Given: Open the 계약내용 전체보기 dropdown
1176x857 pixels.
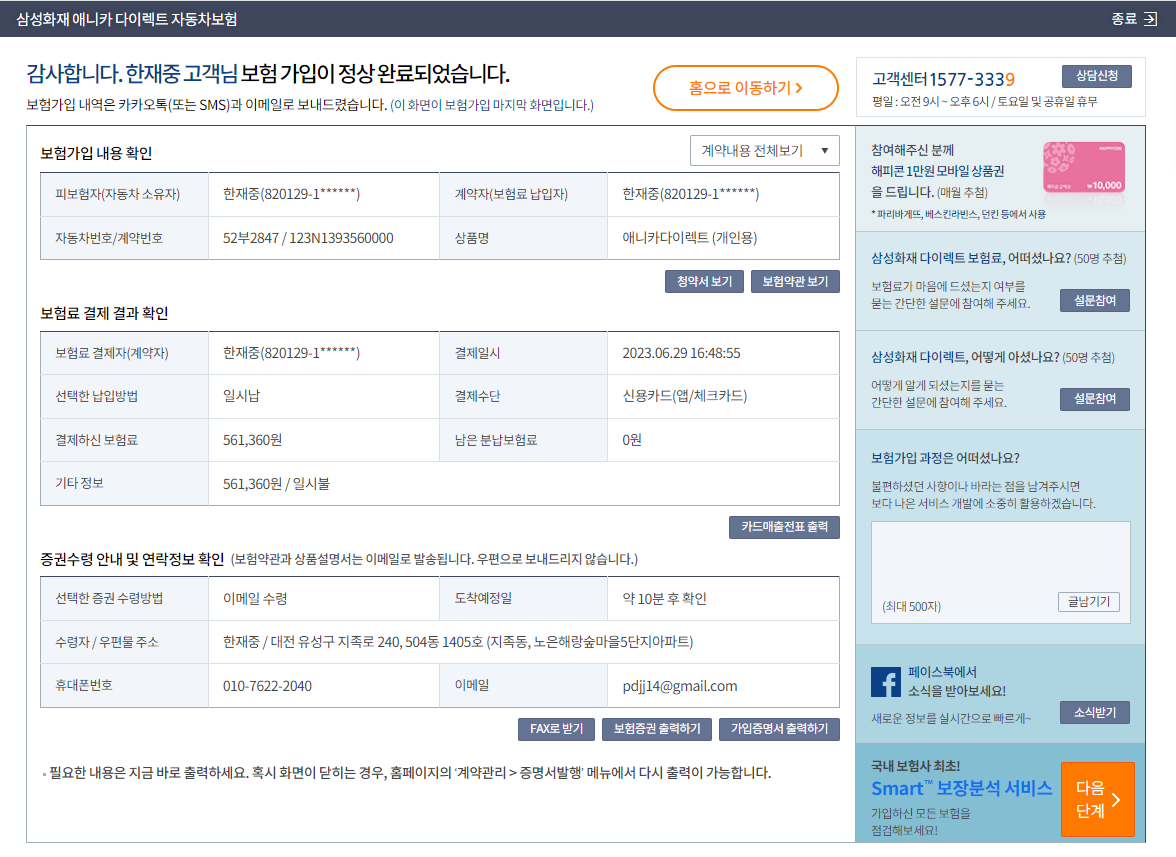Looking at the screenshot, I should tap(764, 150).
